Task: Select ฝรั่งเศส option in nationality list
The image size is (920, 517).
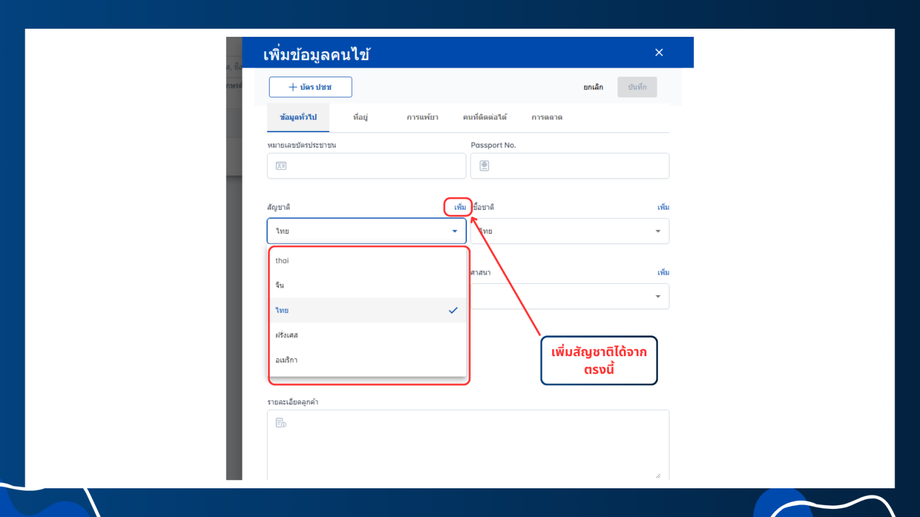Action: (368, 335)
